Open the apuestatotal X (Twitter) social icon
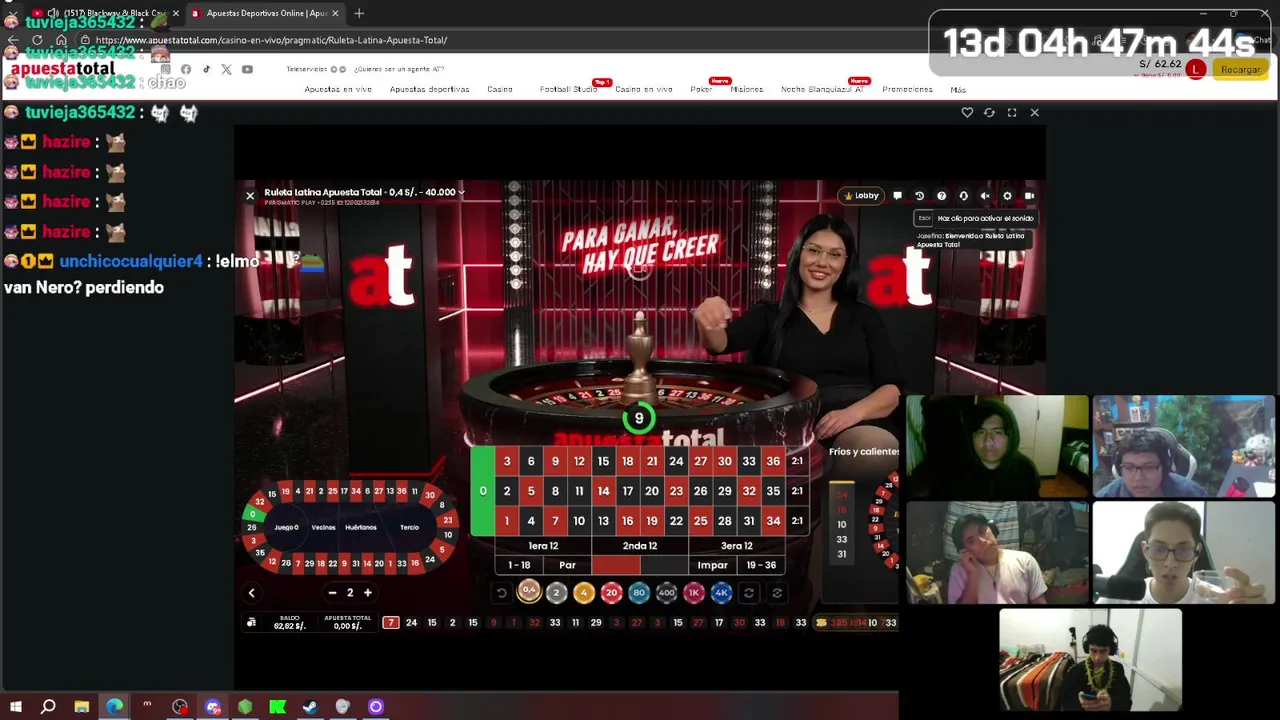This screenshot has height=720, width=1280. click(x=226, y=69)
